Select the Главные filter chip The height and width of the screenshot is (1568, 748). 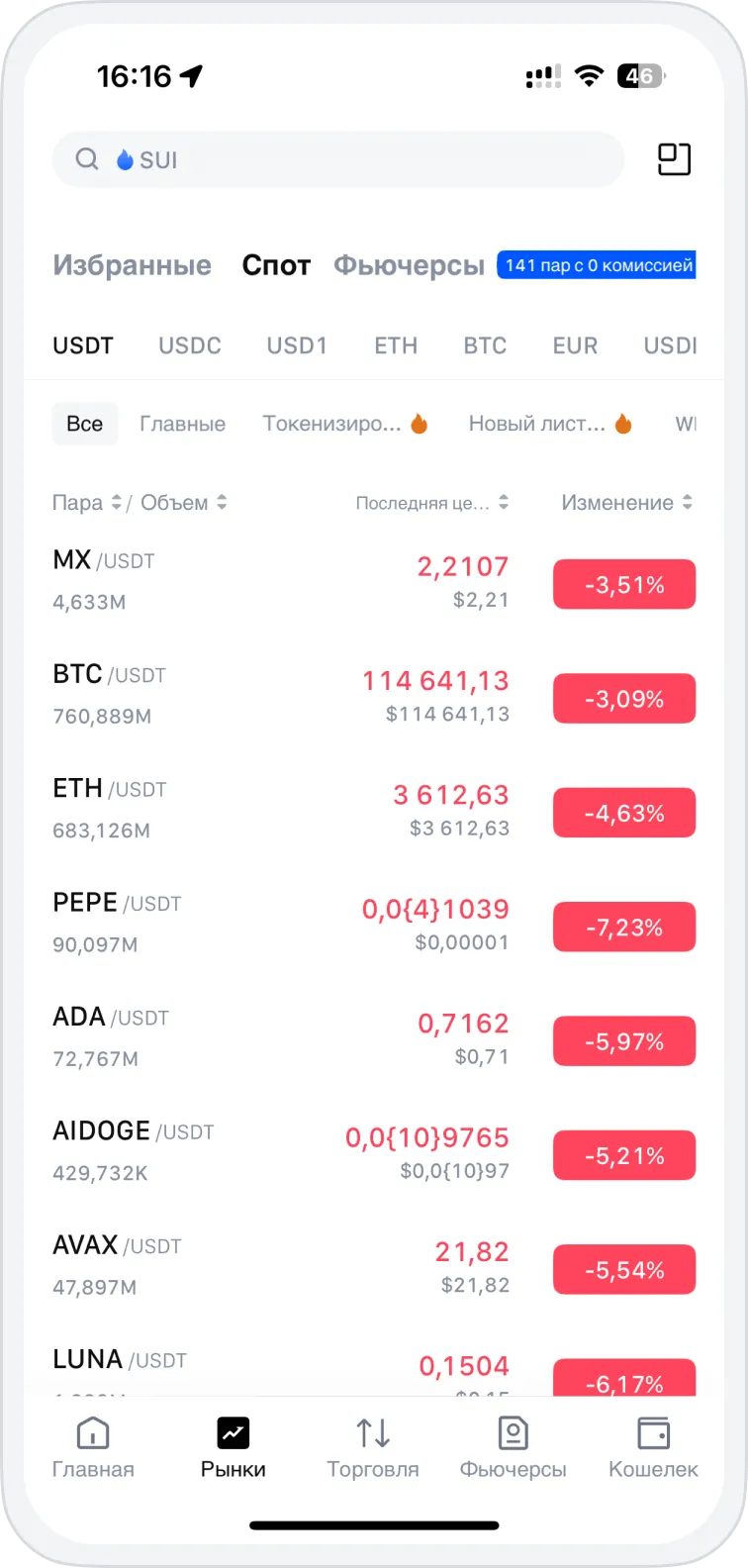(x=182, y=424)
